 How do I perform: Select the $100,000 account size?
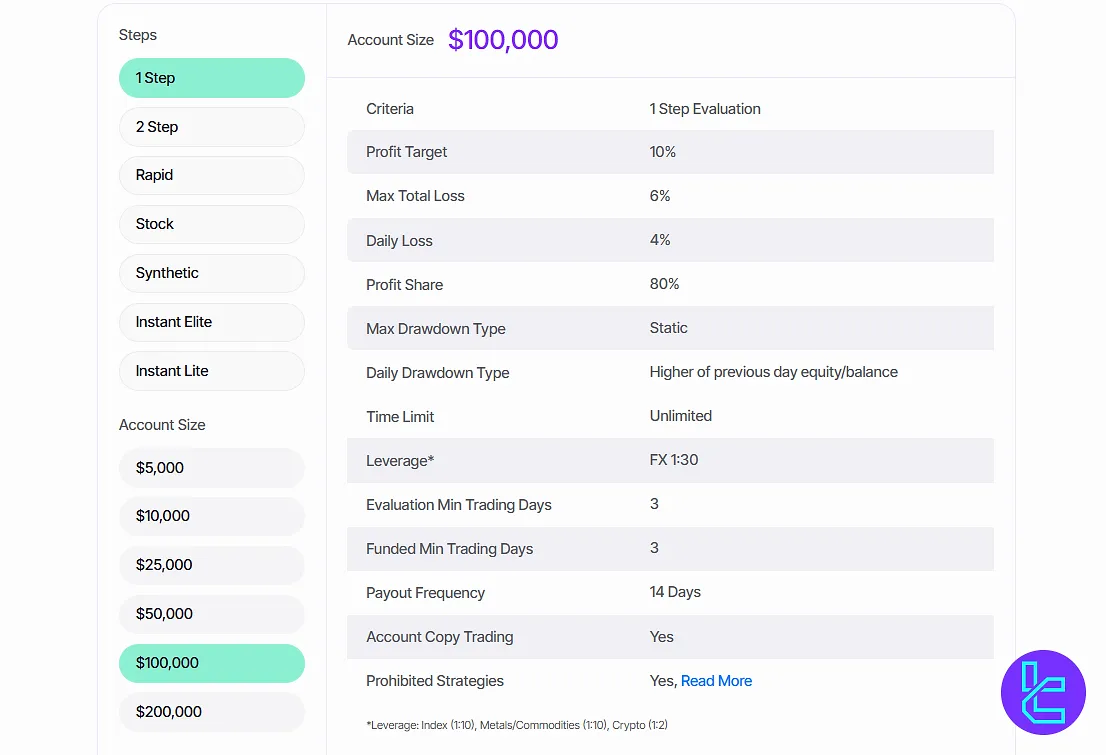point(211,663)
